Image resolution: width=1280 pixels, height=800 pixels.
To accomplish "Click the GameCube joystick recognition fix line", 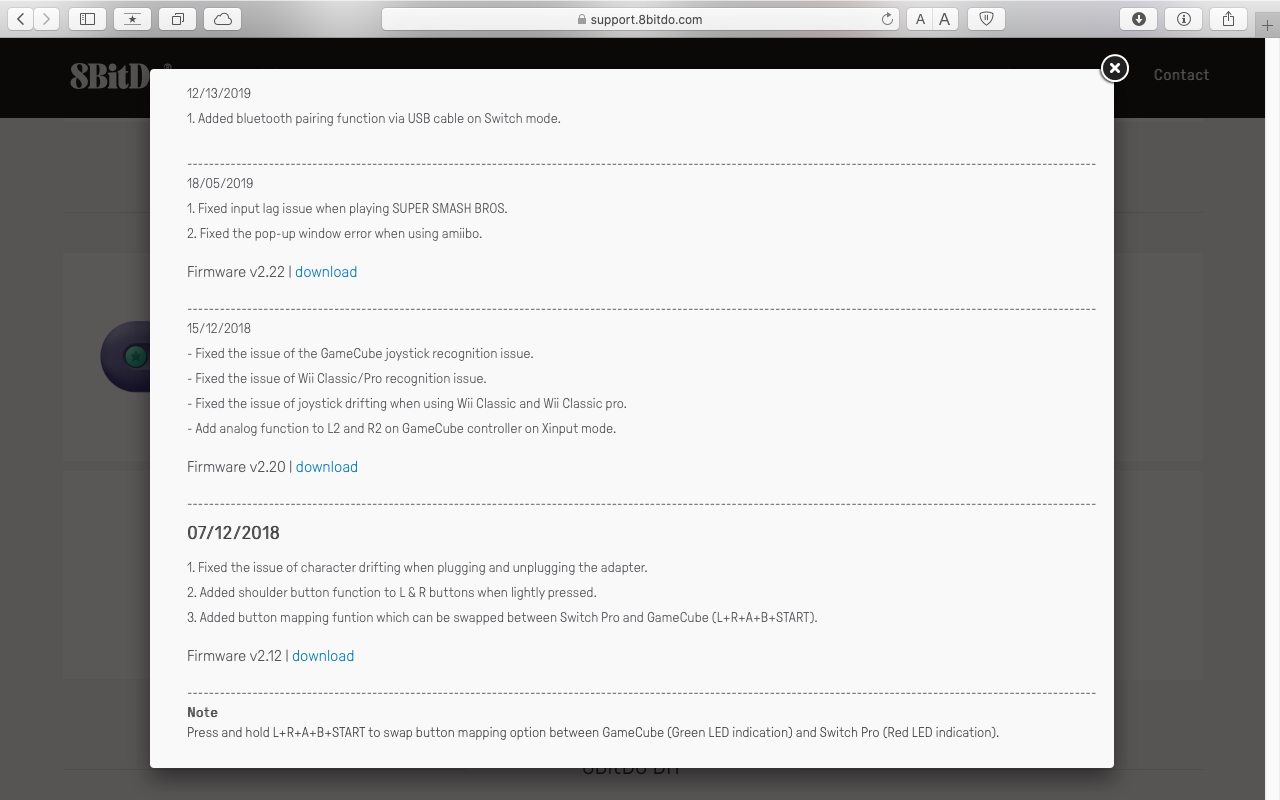I will (360, 353).
